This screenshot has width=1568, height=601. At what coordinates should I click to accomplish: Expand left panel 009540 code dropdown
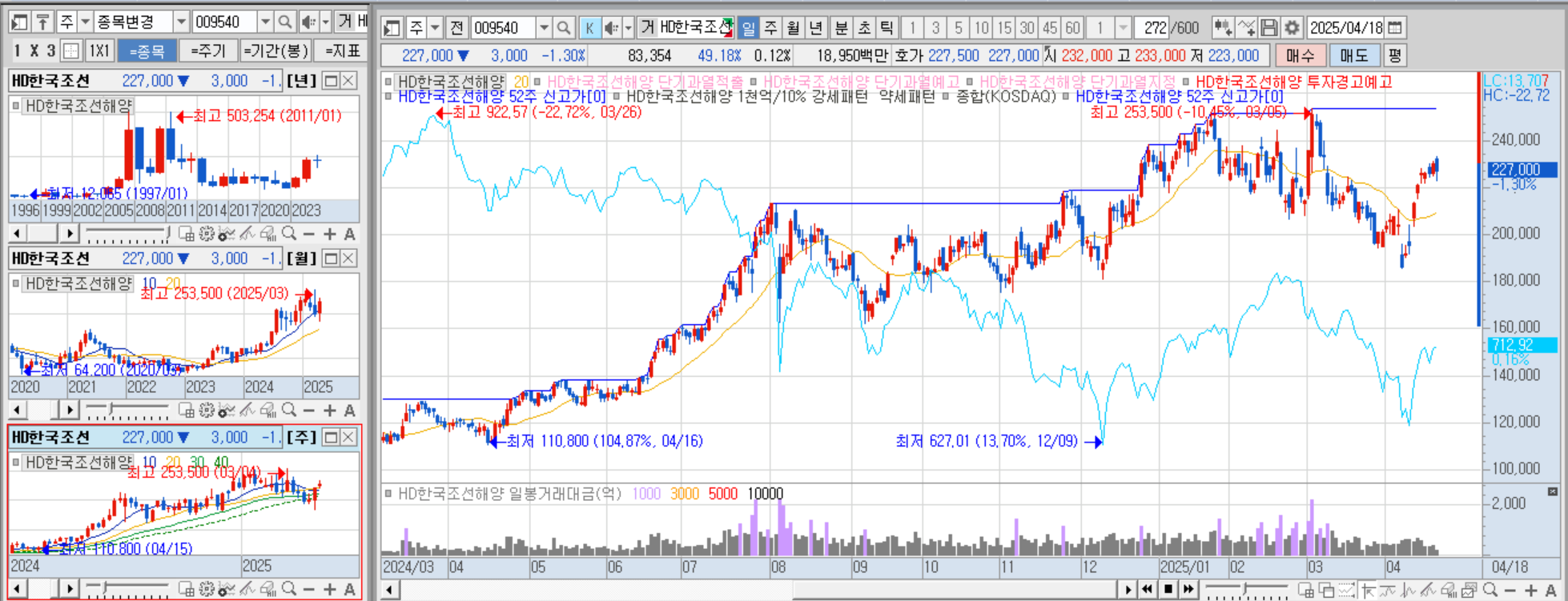(x=265, y=22)
